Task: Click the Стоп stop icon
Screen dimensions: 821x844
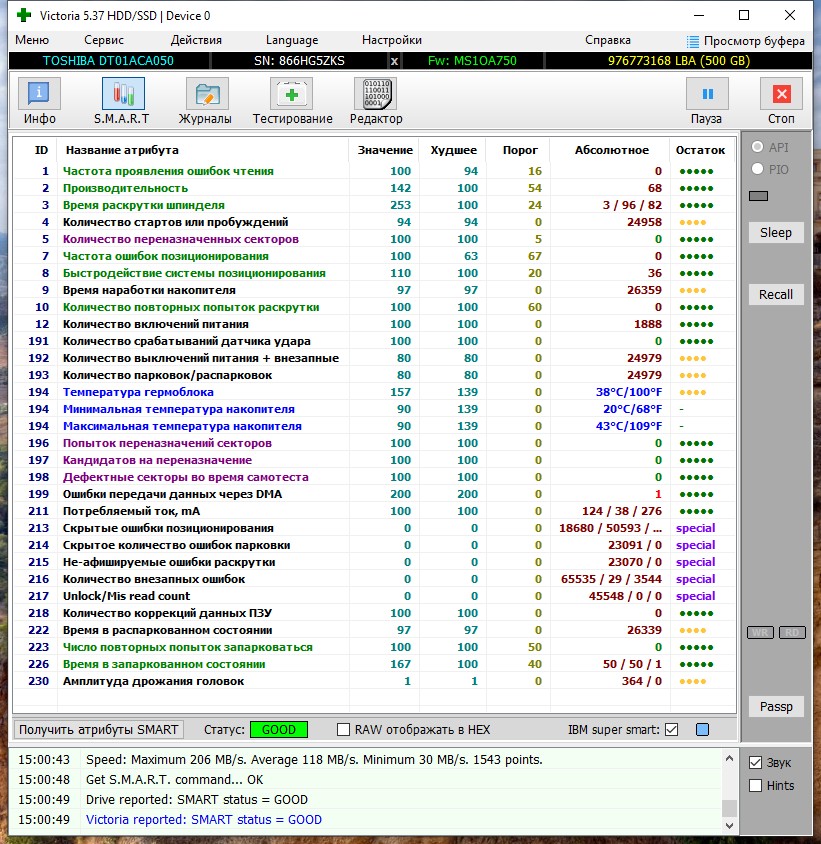Action: click(781, 94)
